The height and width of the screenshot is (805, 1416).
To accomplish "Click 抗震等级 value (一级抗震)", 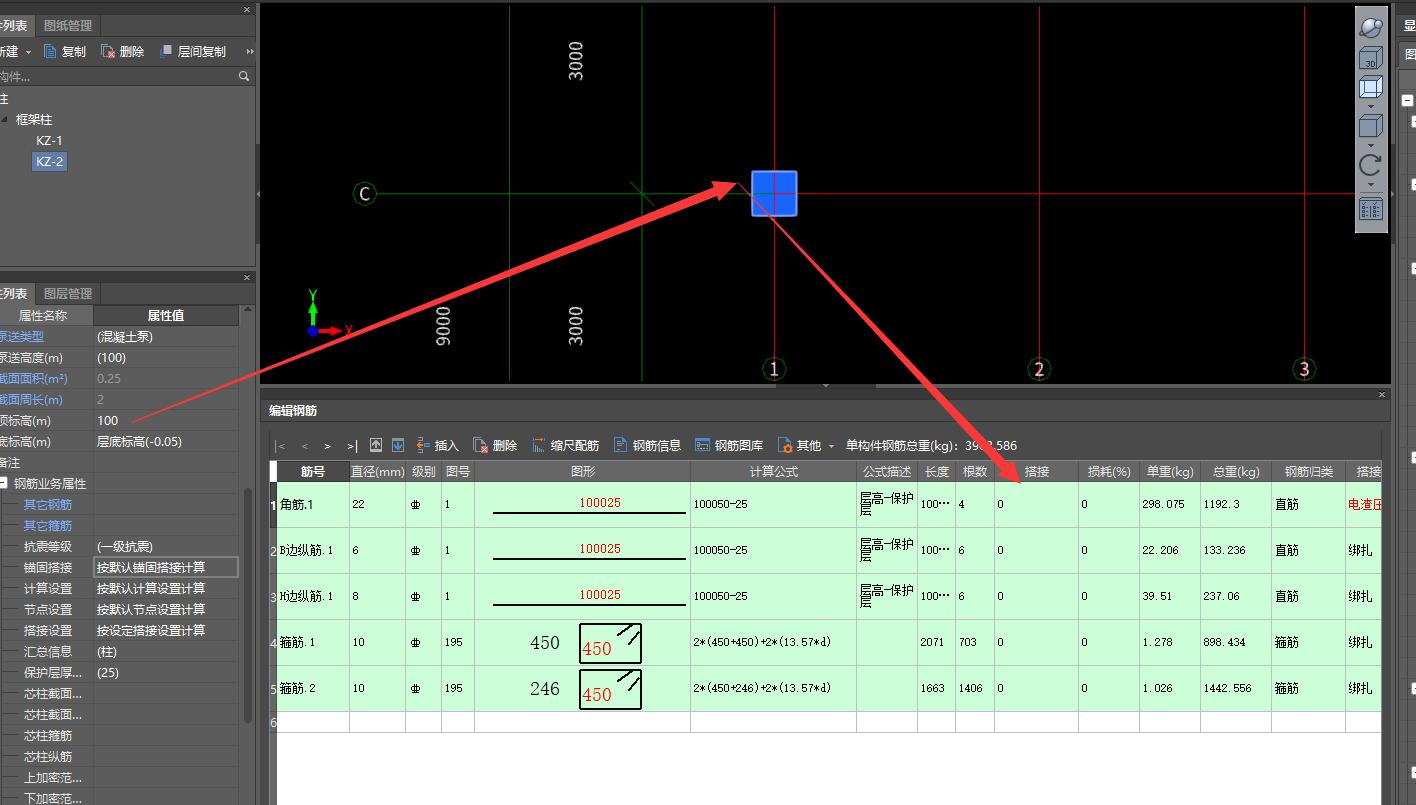I will pos(166,546).
